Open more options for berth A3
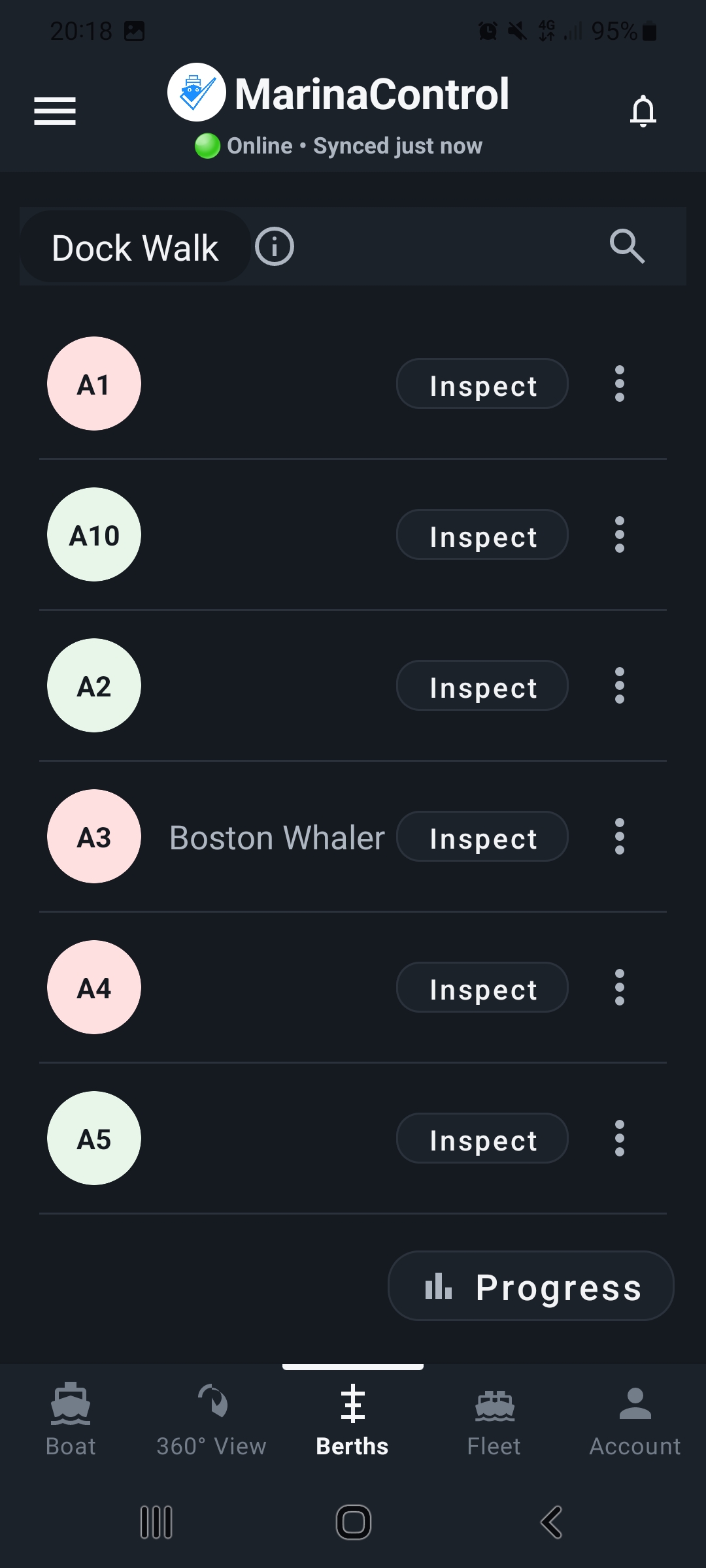706x1568 pixels. pyautogui.click(x=620, y=836)
